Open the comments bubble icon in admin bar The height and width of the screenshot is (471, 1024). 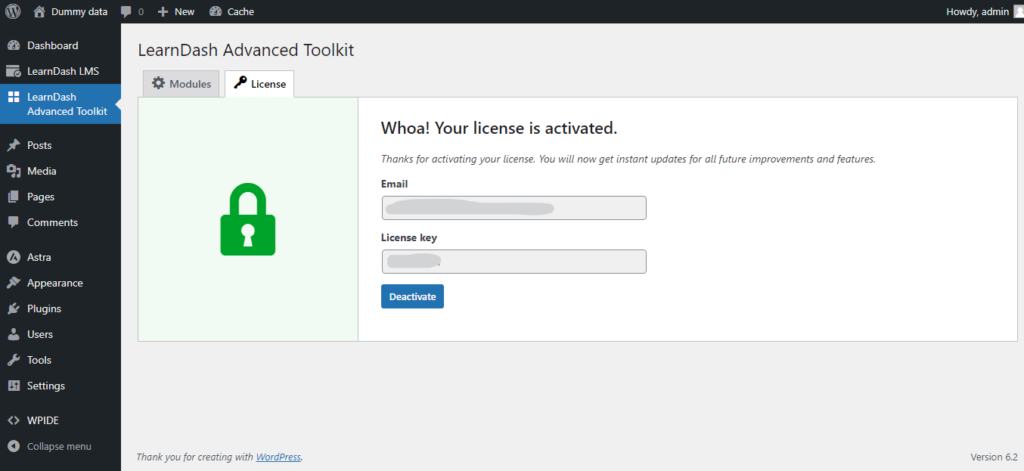point(125,12)
